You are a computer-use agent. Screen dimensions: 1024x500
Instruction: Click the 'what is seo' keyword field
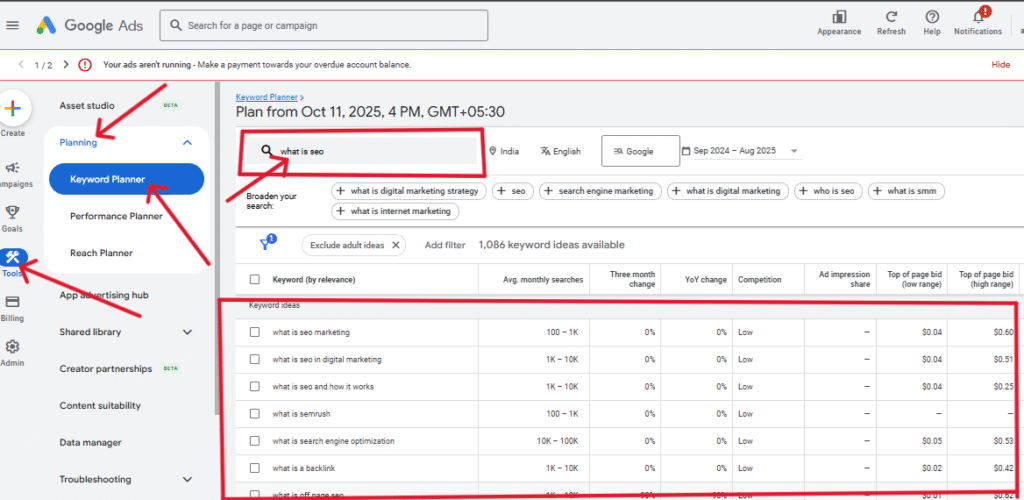tap(362, 151)
